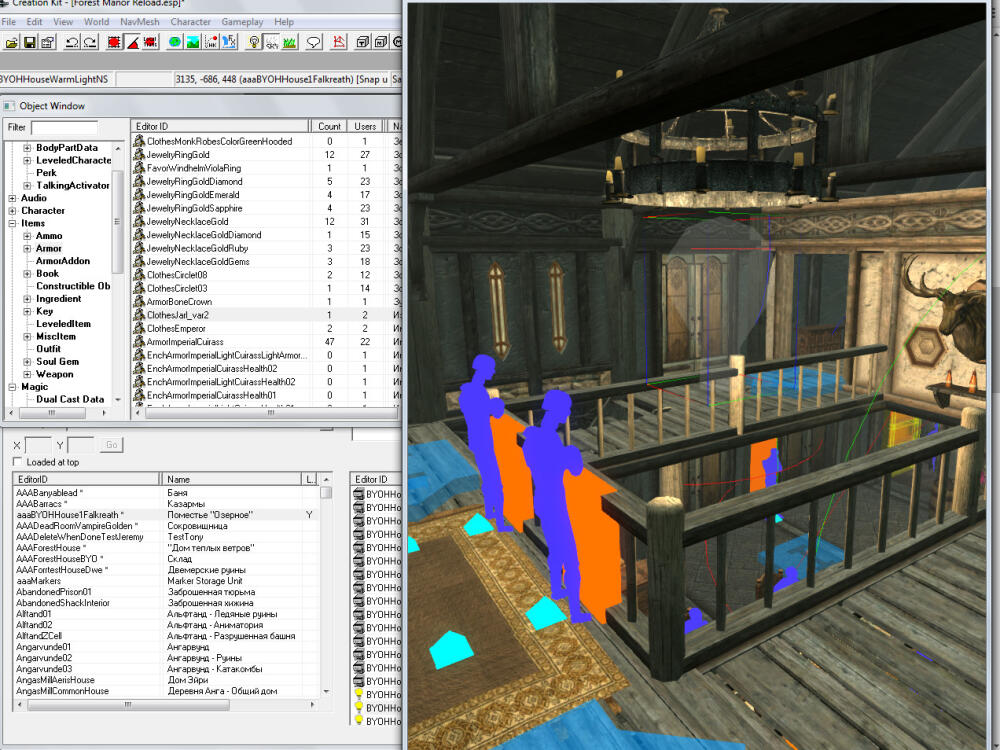The height and width of the screenshot is (750, 1000).
Task: Click the Open plugin folder icon
Action: pos(11,42)
